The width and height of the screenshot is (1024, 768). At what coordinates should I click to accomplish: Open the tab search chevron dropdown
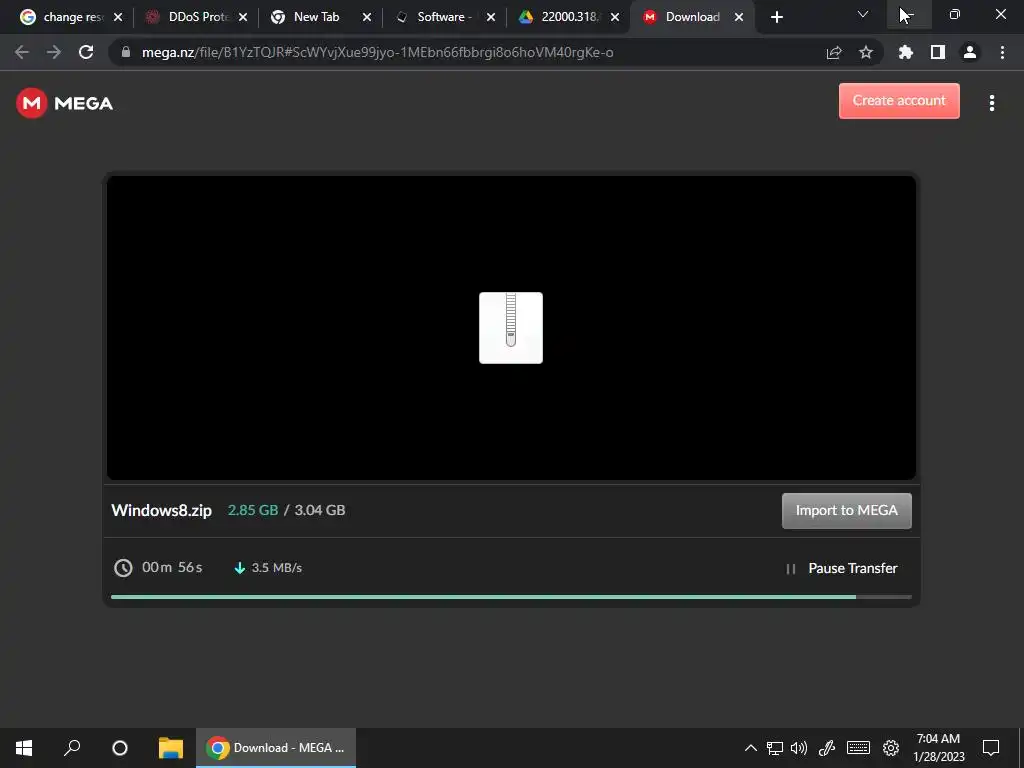tap(863, 14)
